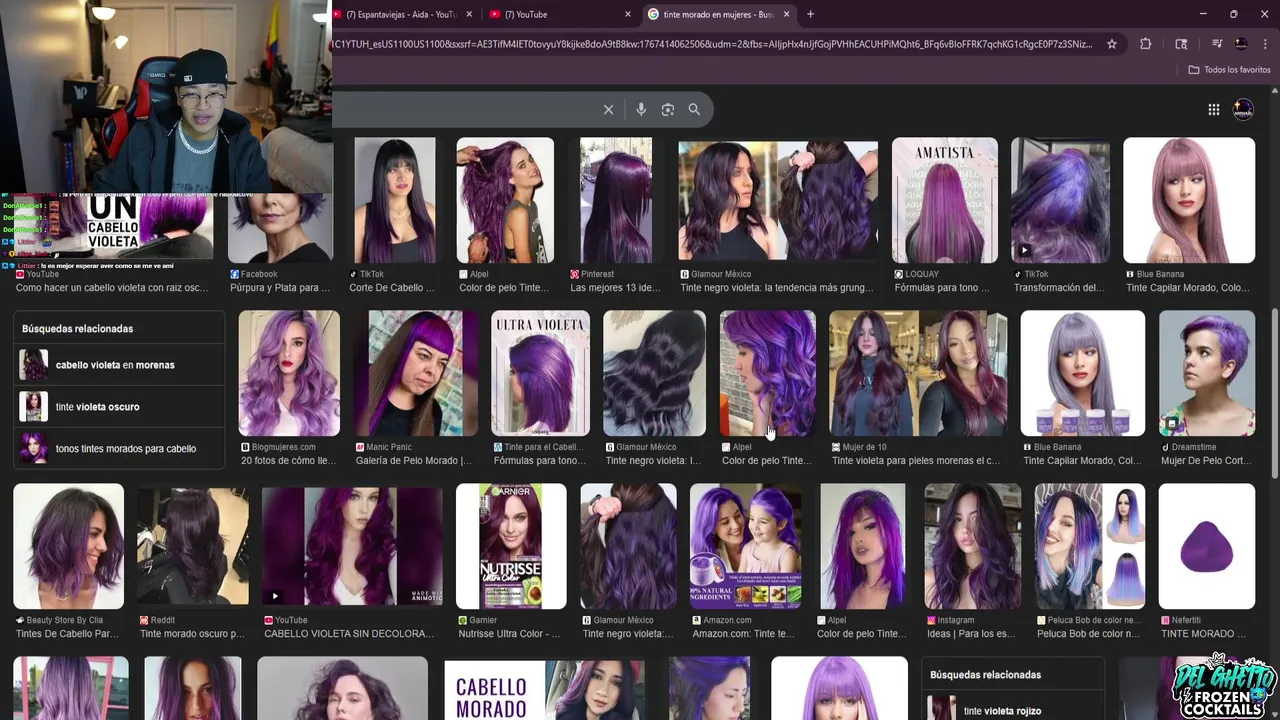
Task: Open Chrome three-dot menu
Action: click(x=1263, y=44)
